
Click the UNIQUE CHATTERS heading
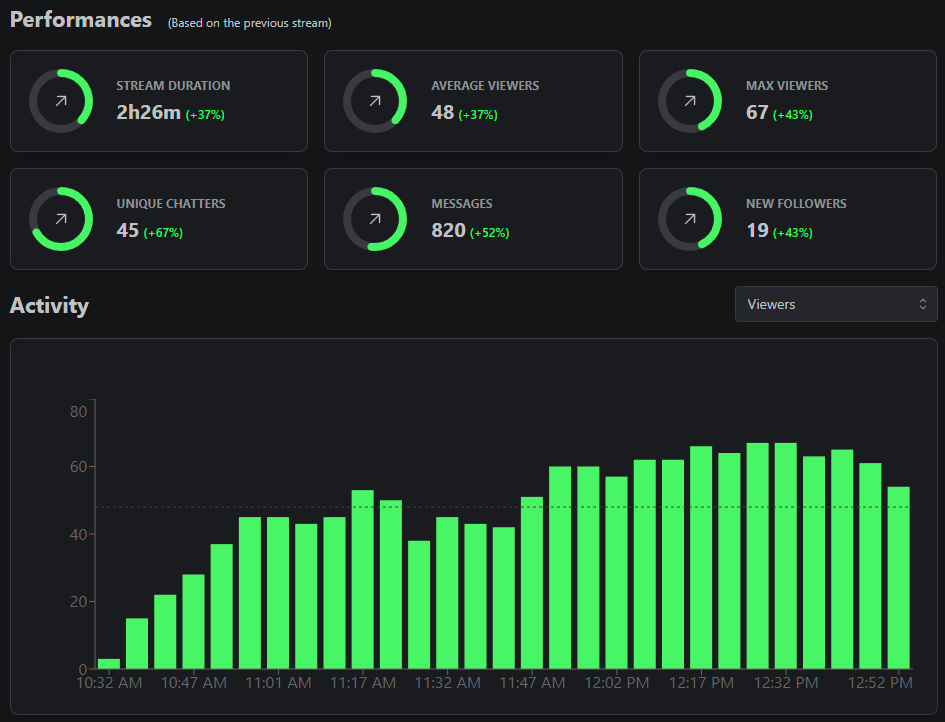pyautogui.click(x=171, y=204)
